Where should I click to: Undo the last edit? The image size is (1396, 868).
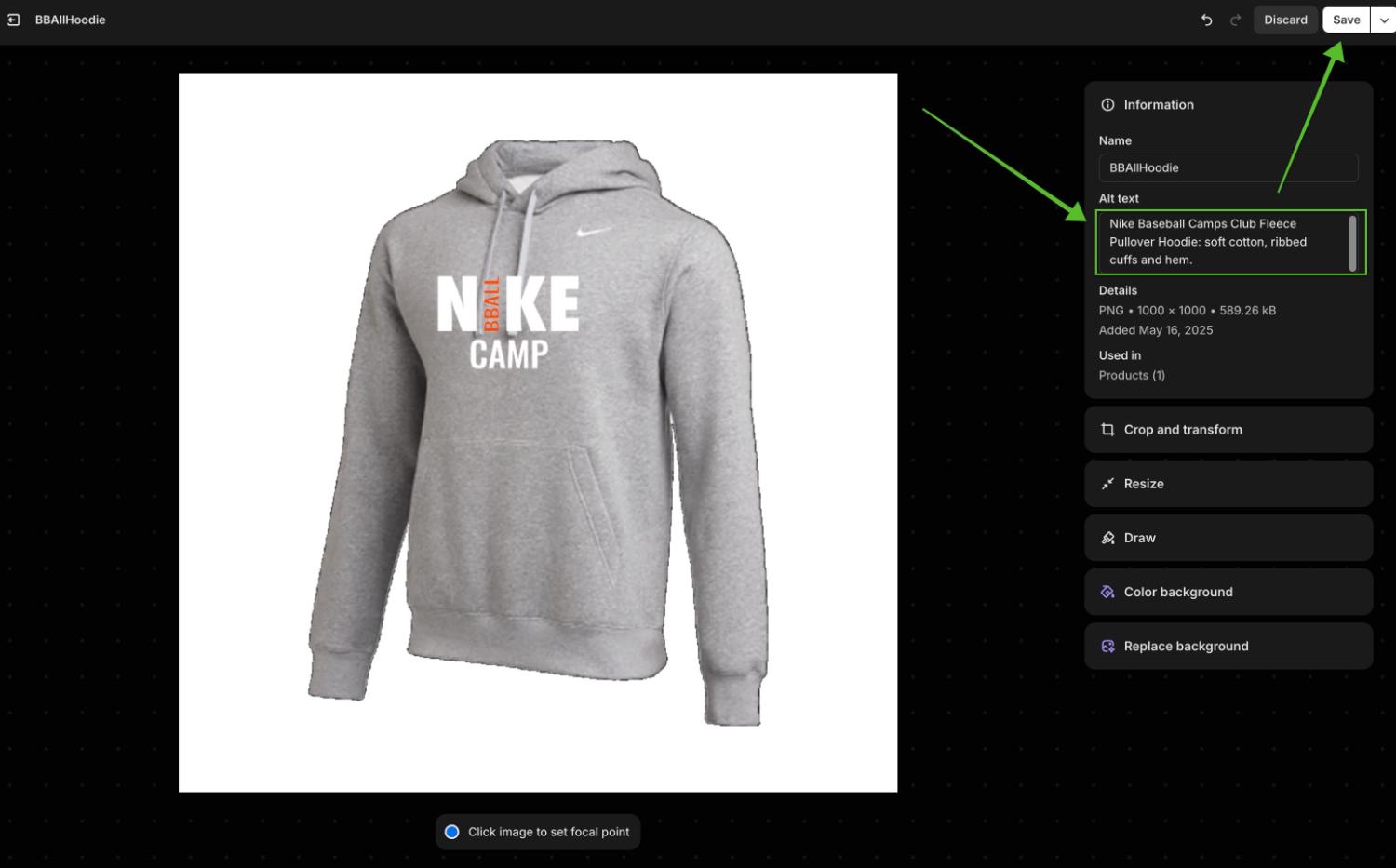[x=1207, y=20]
